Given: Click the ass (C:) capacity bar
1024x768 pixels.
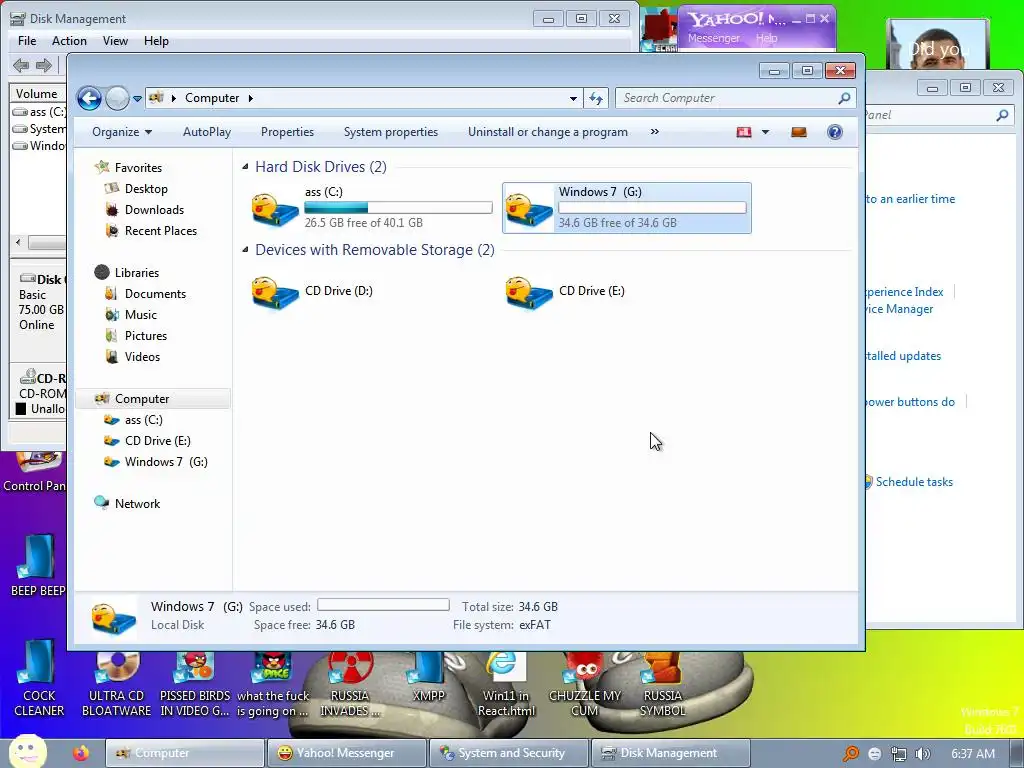Looking at the screenshot, I should tap(398, 208).
